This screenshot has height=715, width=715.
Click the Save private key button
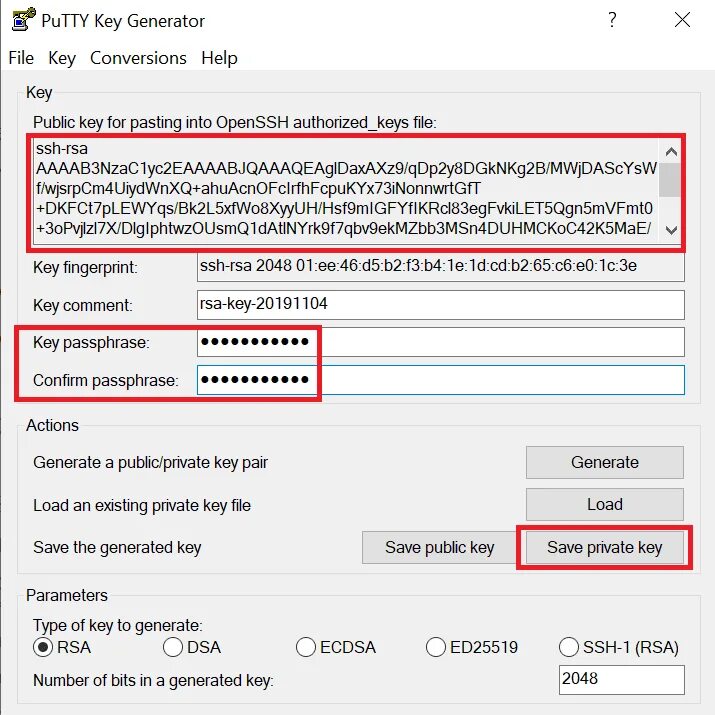tap(604, 547)
